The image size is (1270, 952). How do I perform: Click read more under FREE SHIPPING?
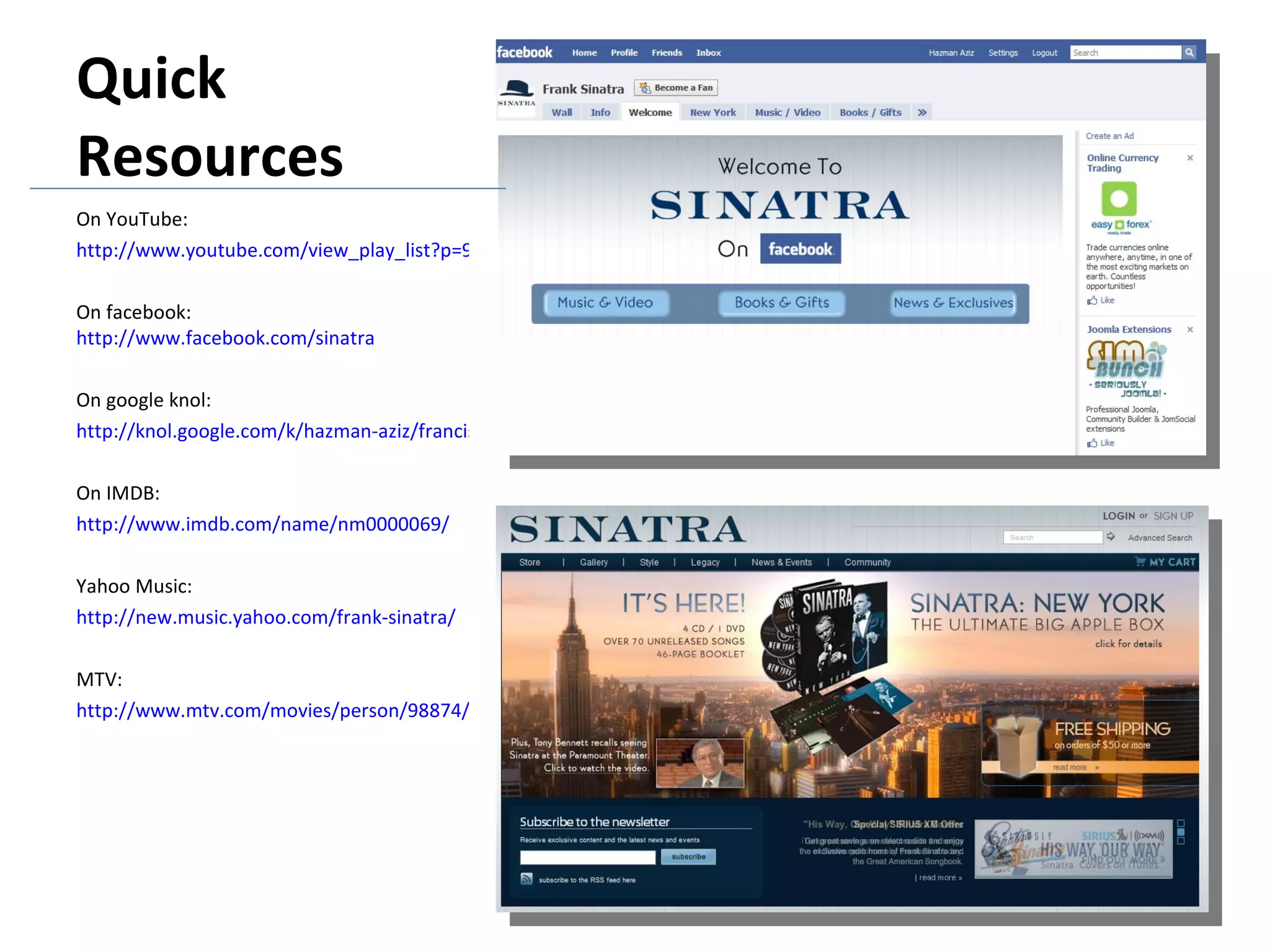click(1075, 767)
